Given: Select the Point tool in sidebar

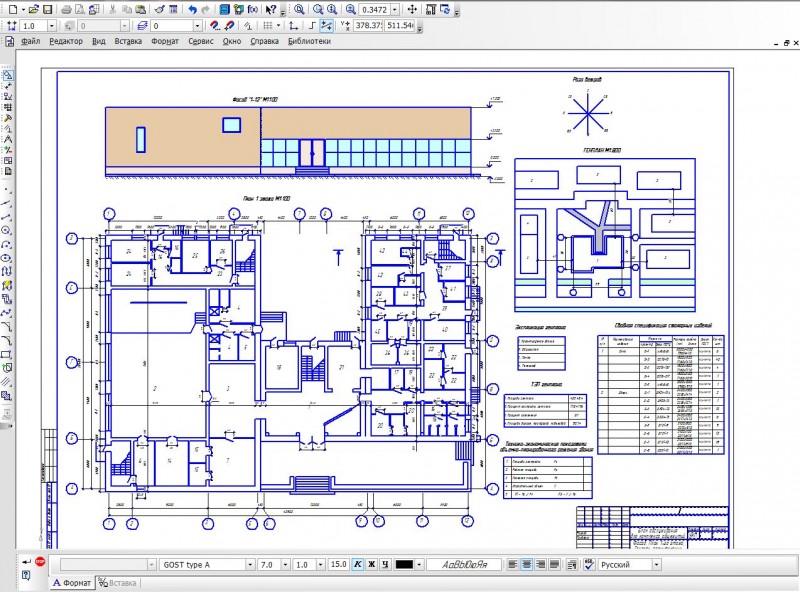Looking at the screenshot, I should coord(7,190).
